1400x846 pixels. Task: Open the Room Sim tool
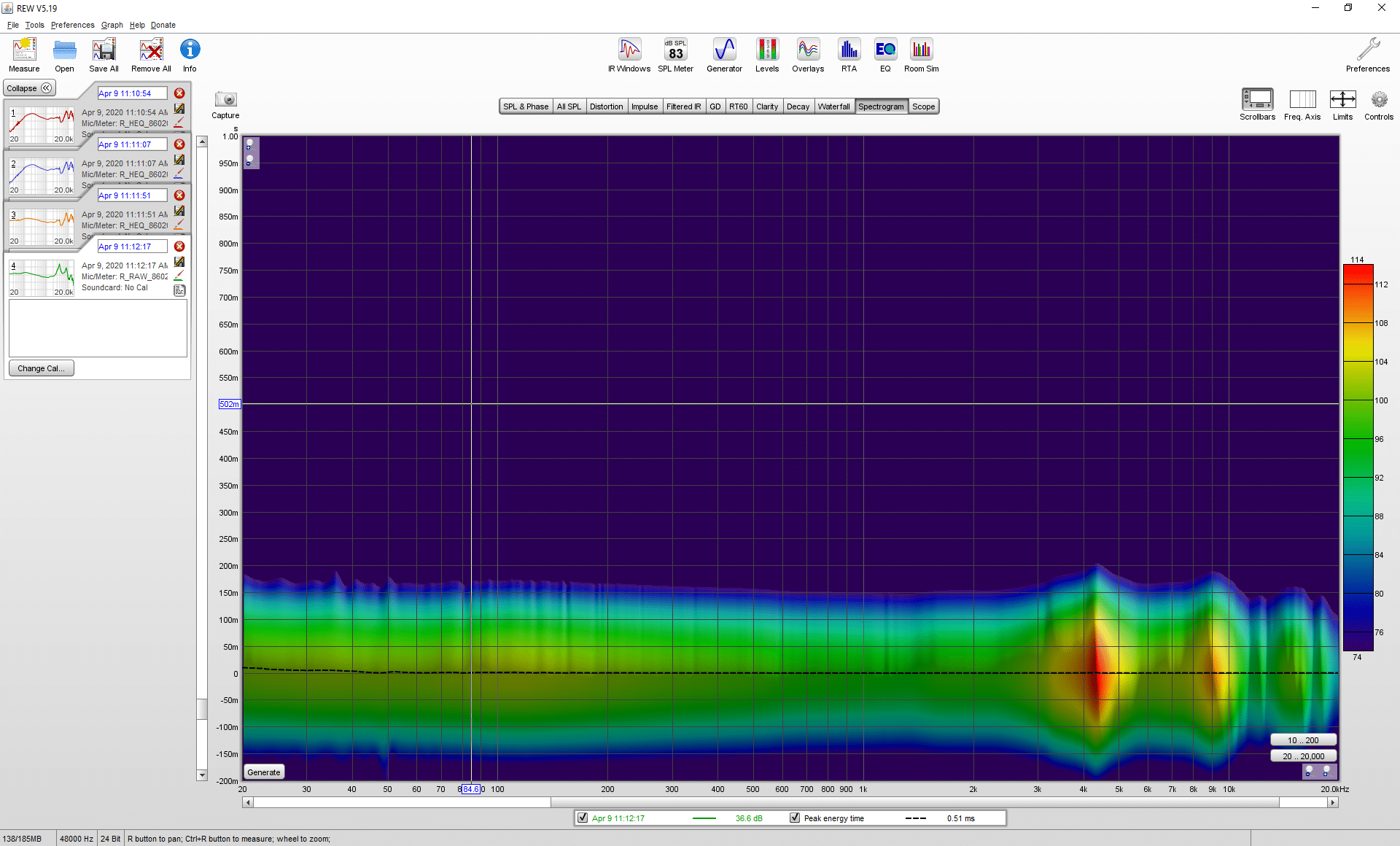click(922, 55)
